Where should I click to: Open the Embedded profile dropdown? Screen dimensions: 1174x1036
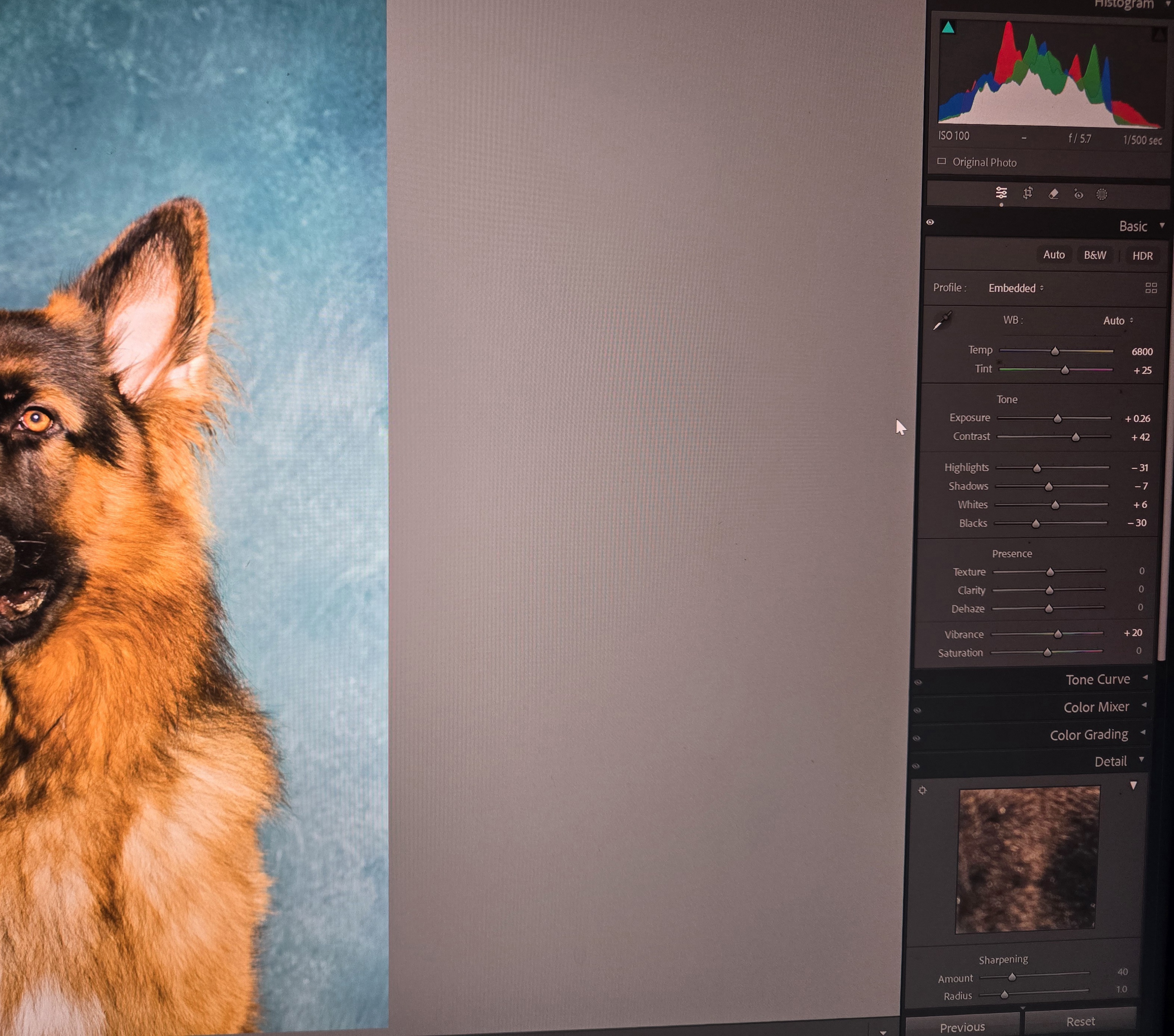[x=1016, y=288]
